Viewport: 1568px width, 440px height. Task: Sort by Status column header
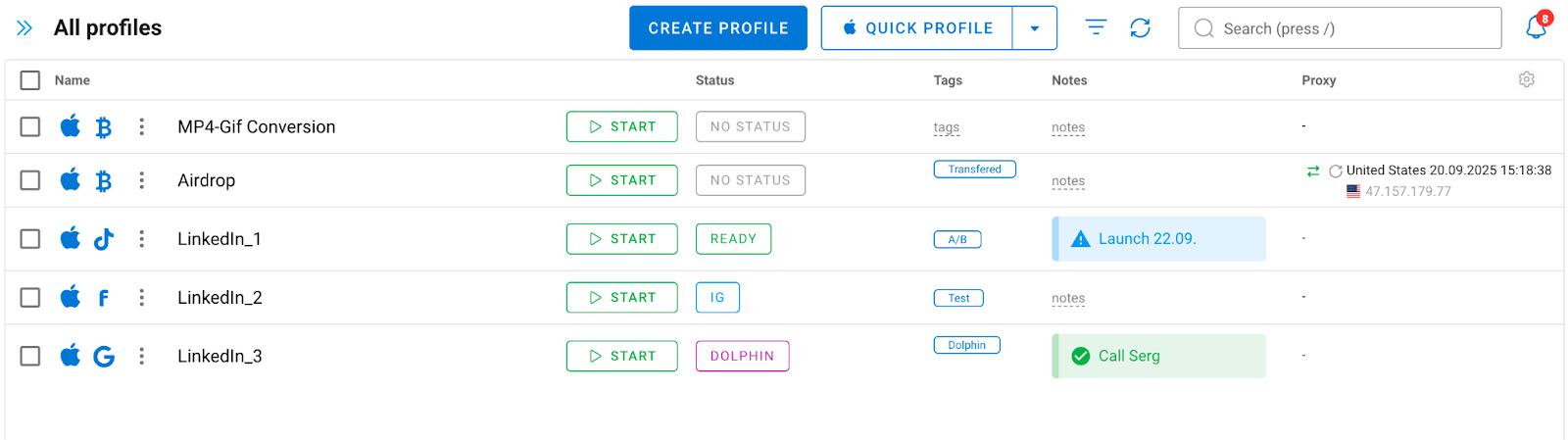(x=714, y=80)
